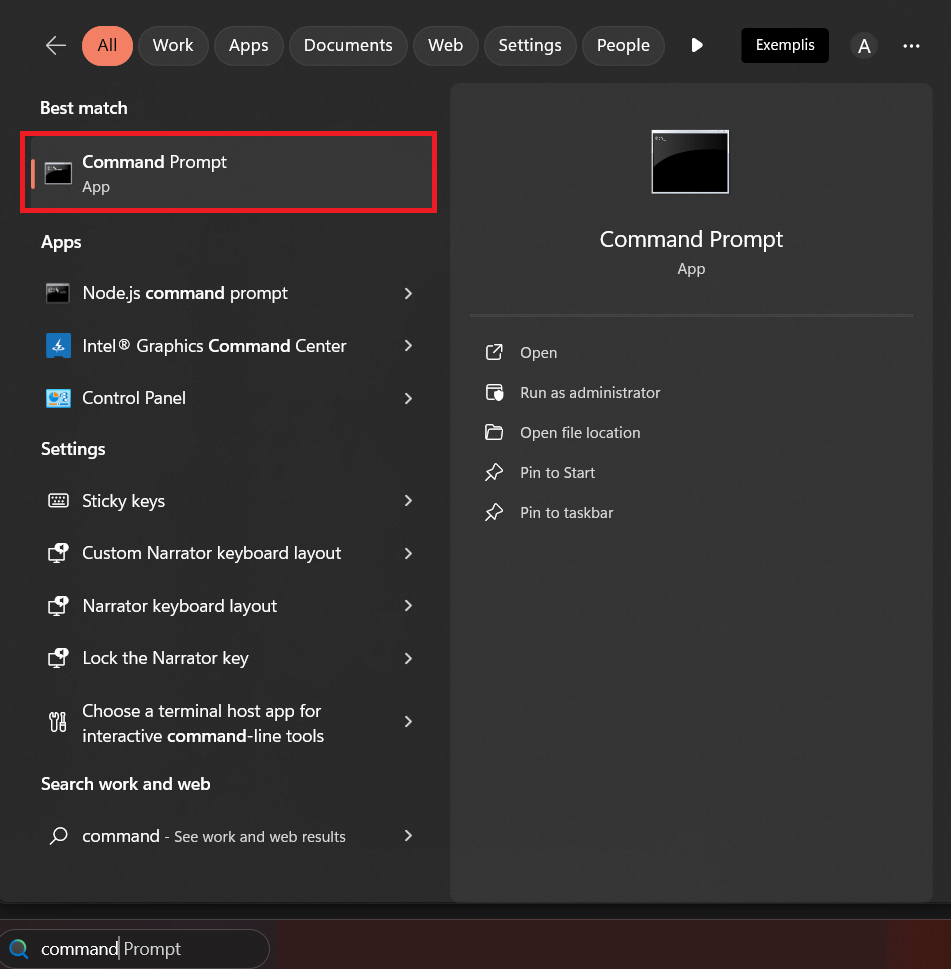Open the Control Panel result
The height and width of the screenshot is (969, 951).
[x=229, y=398]
